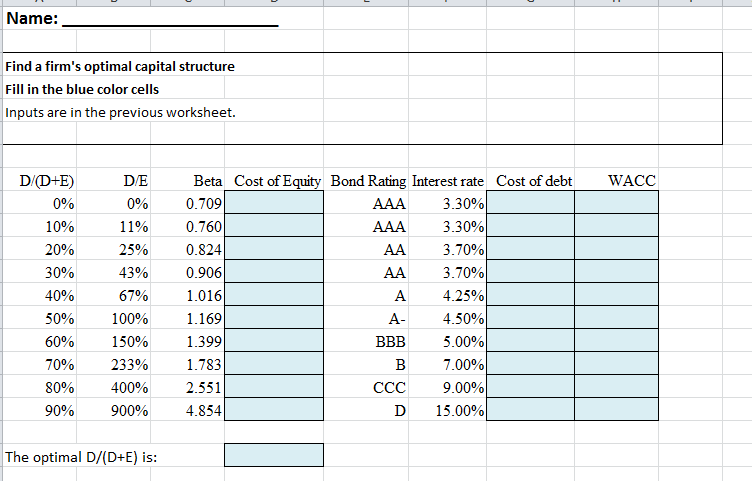Click the 'Interest rate' header
The width and height of the screenshot is (752, 481).
tap(448, 181)
